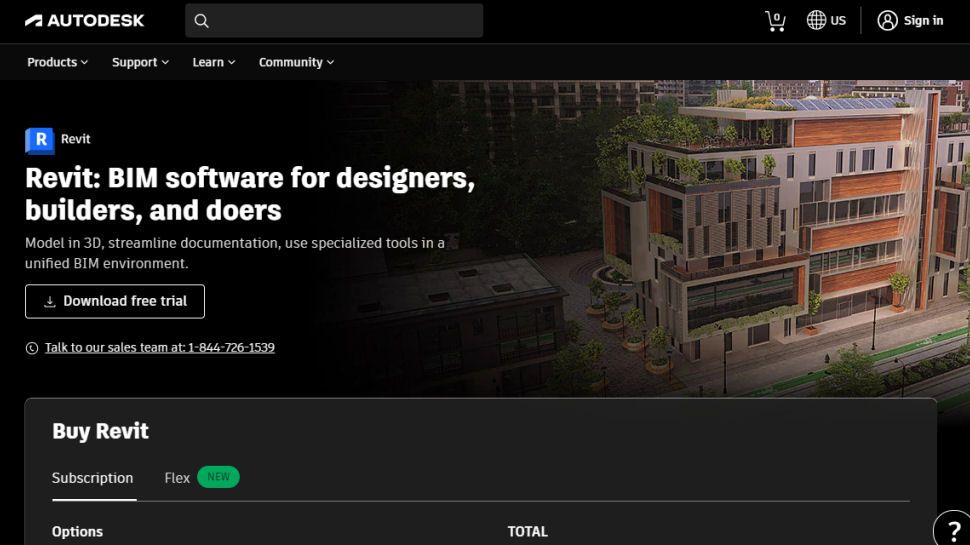This screenshot has width=970, height=545.
Task: Expand the Community menu
Action: click(x=296, y=62)
